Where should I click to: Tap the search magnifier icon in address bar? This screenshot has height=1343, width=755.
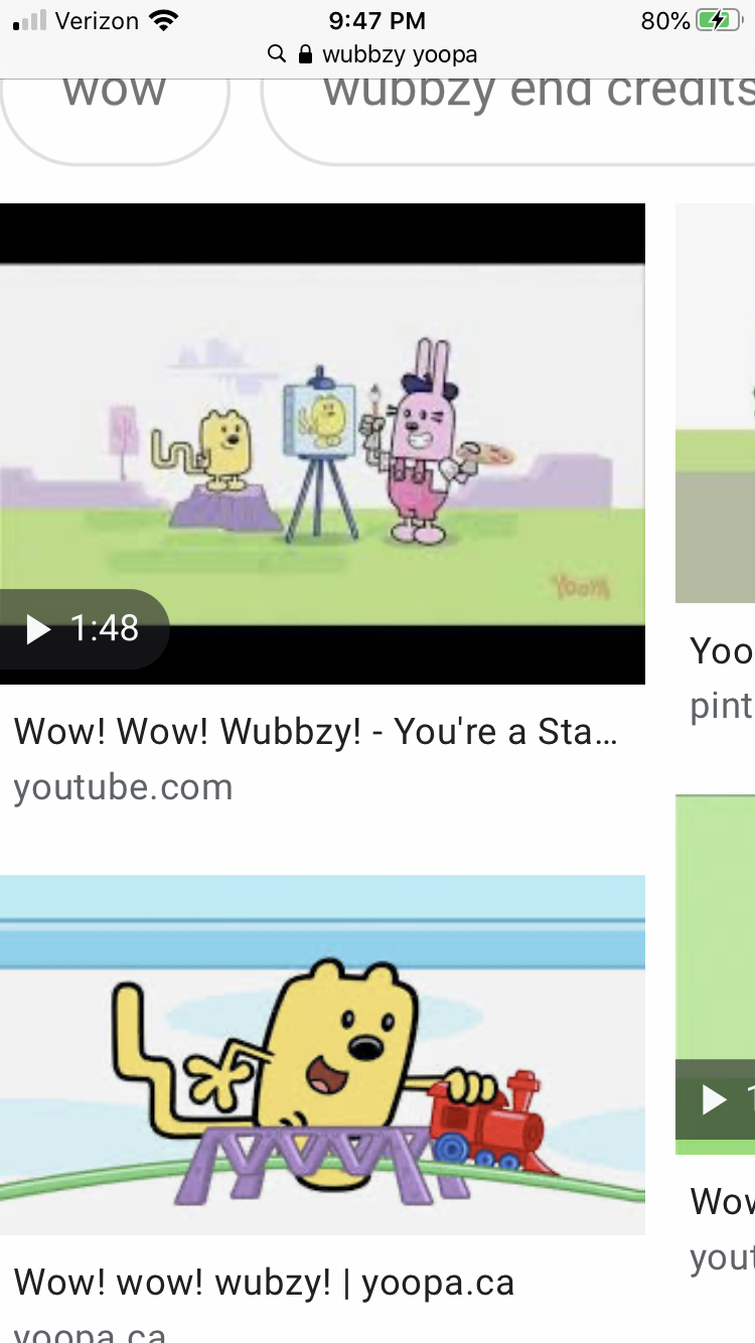click(277, 54)
